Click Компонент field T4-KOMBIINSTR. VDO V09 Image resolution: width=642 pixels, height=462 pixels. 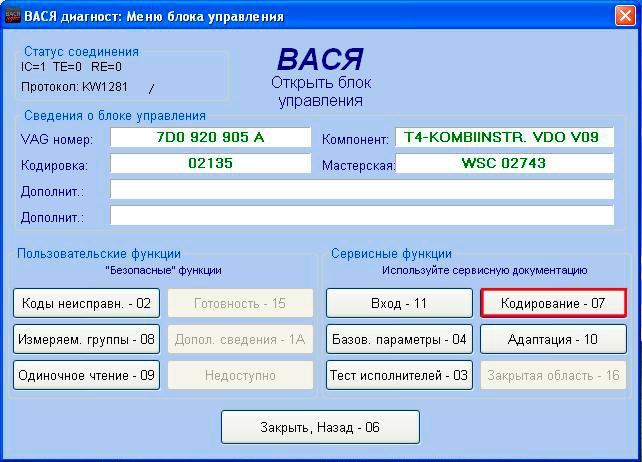coord(504,137)
